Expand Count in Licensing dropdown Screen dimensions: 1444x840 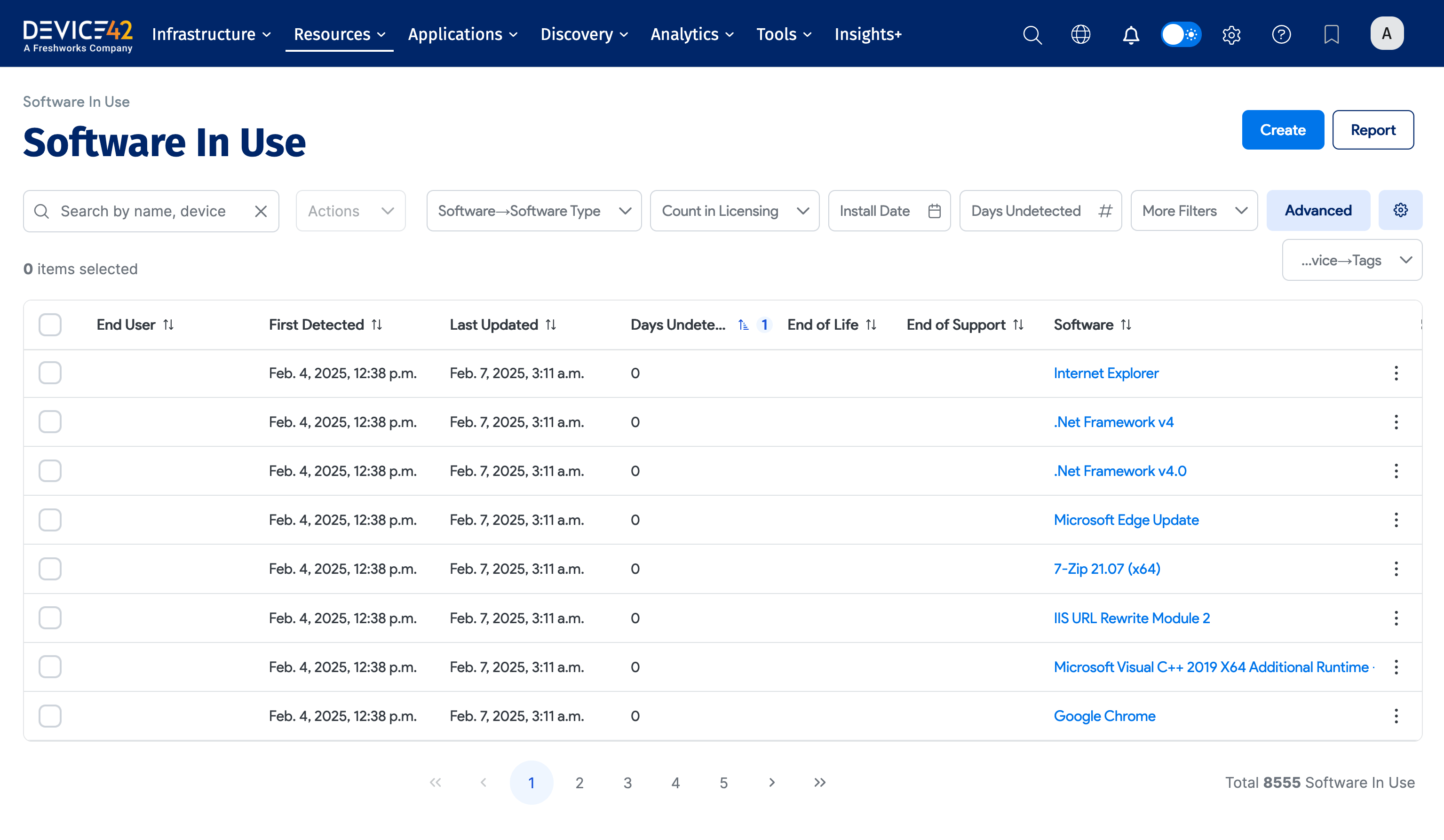coord(735,211)
